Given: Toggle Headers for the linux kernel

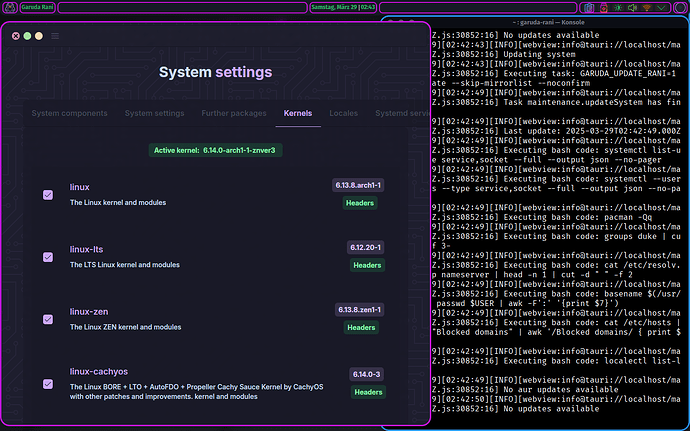Looking at the screenshot, I should point(360,203).
